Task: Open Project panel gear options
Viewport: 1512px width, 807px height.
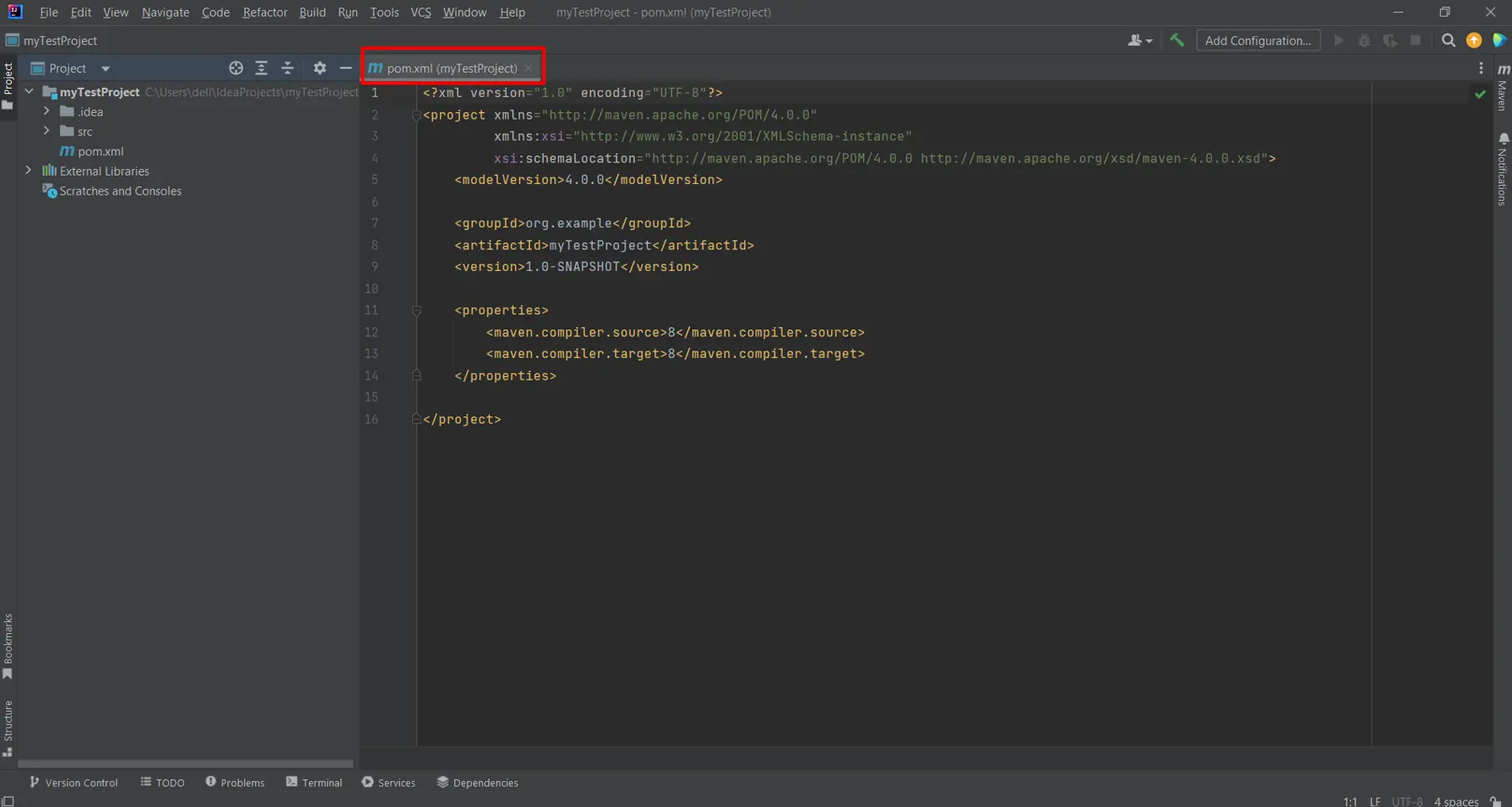Action: coord(319,68)
